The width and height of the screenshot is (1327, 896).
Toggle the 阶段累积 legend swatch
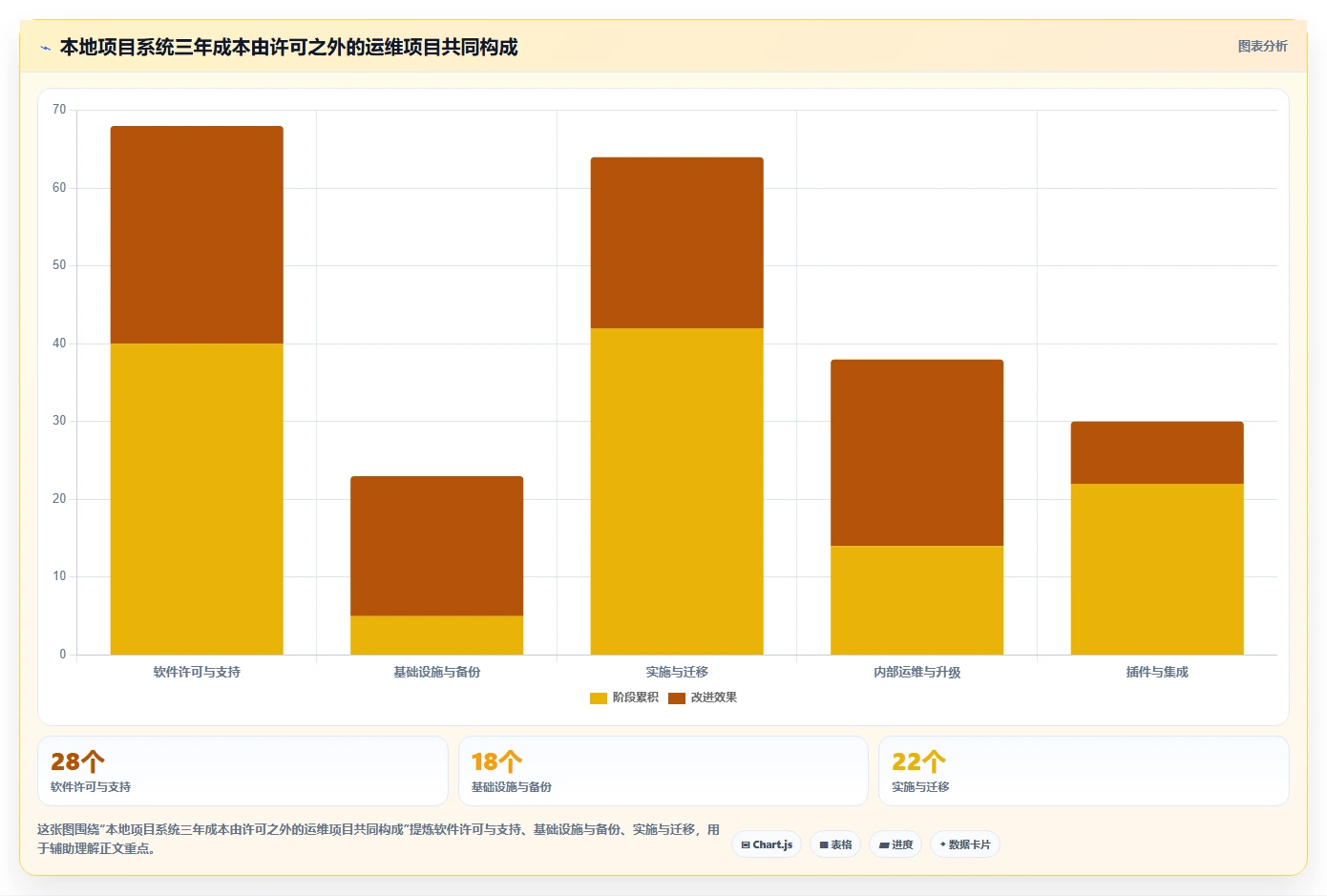(599, 698)
